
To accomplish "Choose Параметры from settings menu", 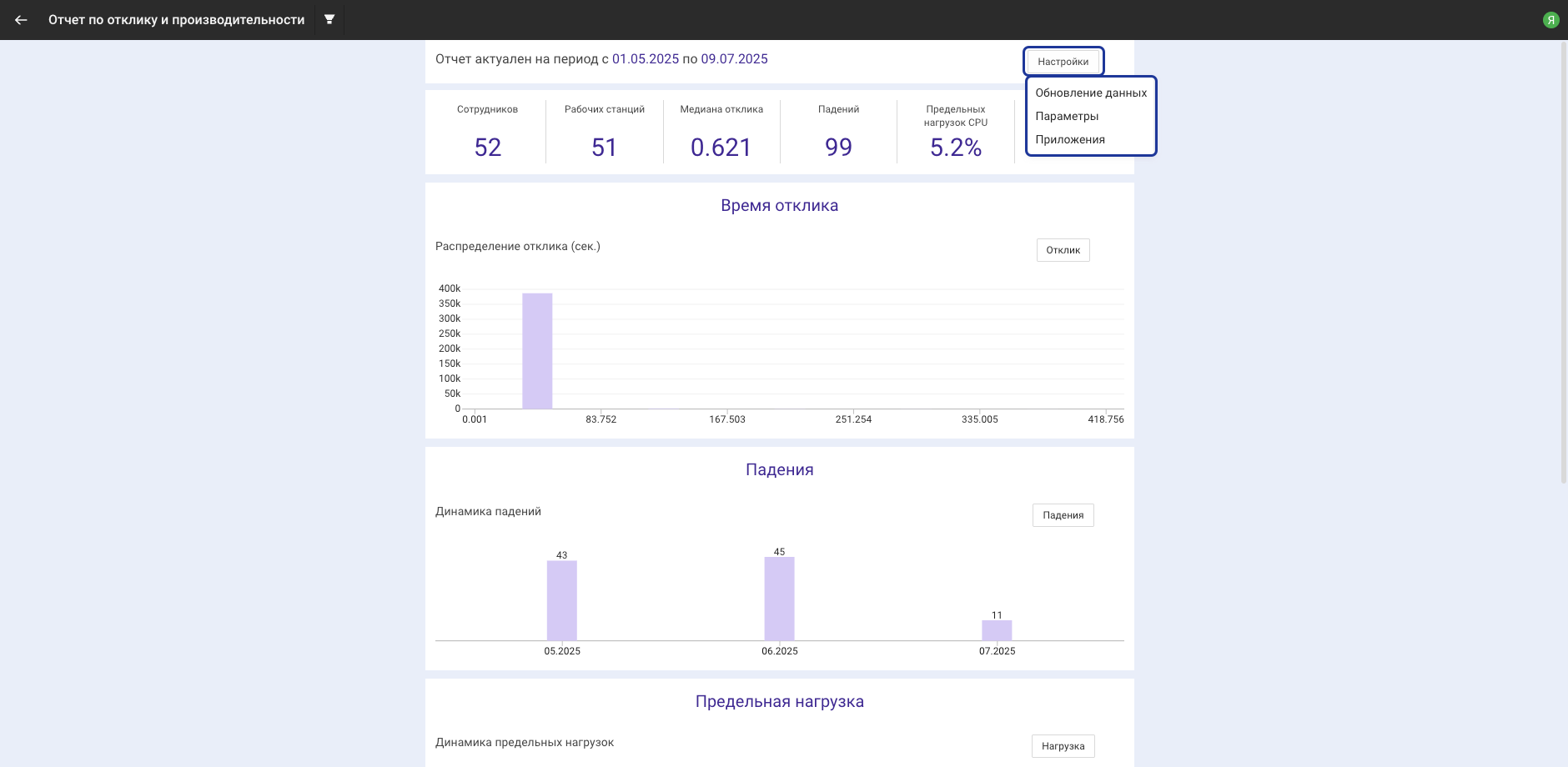I will (1067, 117).
